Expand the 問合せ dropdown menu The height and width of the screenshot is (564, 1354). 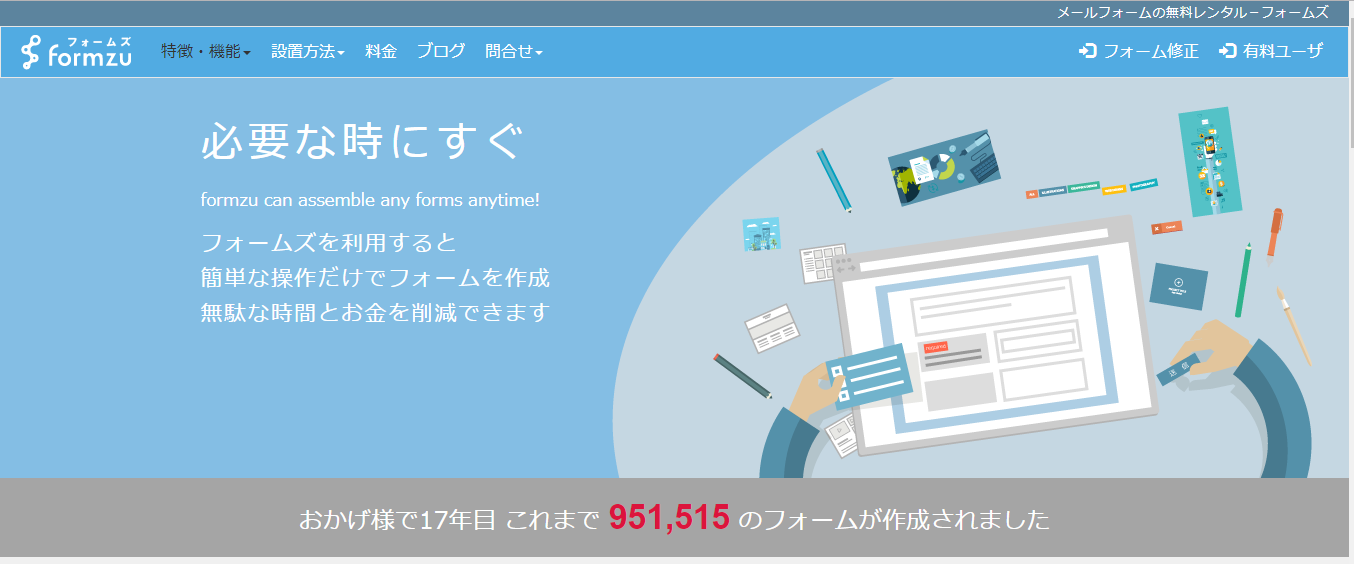(x=513, y=52)
